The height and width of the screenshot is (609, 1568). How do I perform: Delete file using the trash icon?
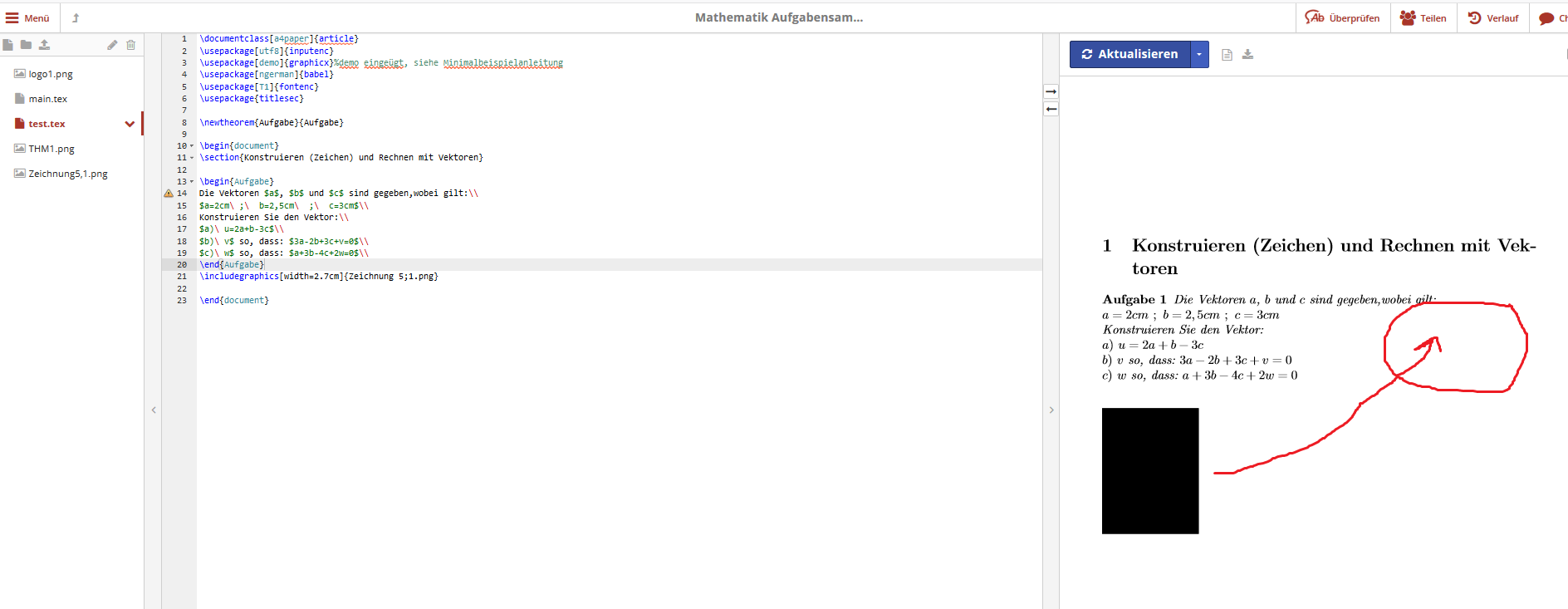tap(130, 45)
